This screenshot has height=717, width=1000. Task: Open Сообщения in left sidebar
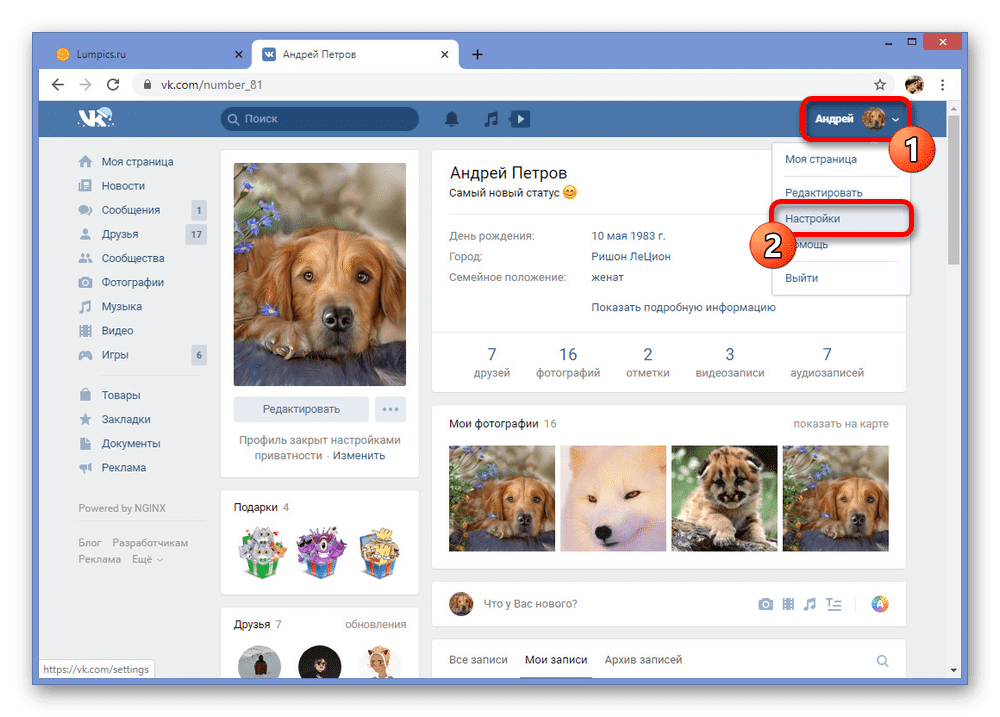pos(130,210)
